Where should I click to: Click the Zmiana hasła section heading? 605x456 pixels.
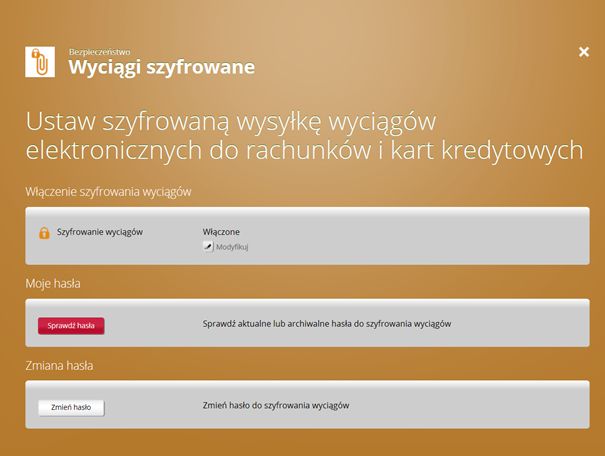pyautogui.click(x=59, y=365)
